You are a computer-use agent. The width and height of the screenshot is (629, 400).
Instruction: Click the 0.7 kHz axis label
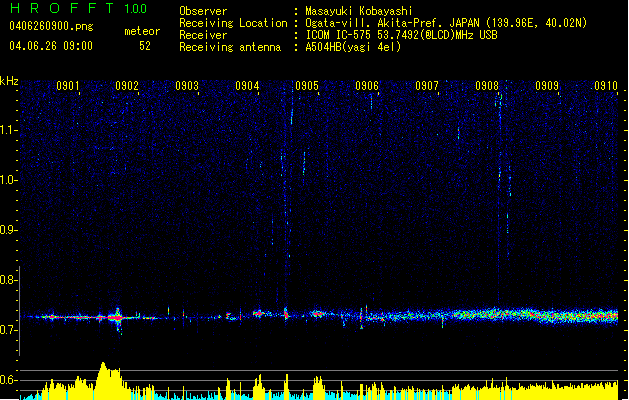tap(8, 330)
